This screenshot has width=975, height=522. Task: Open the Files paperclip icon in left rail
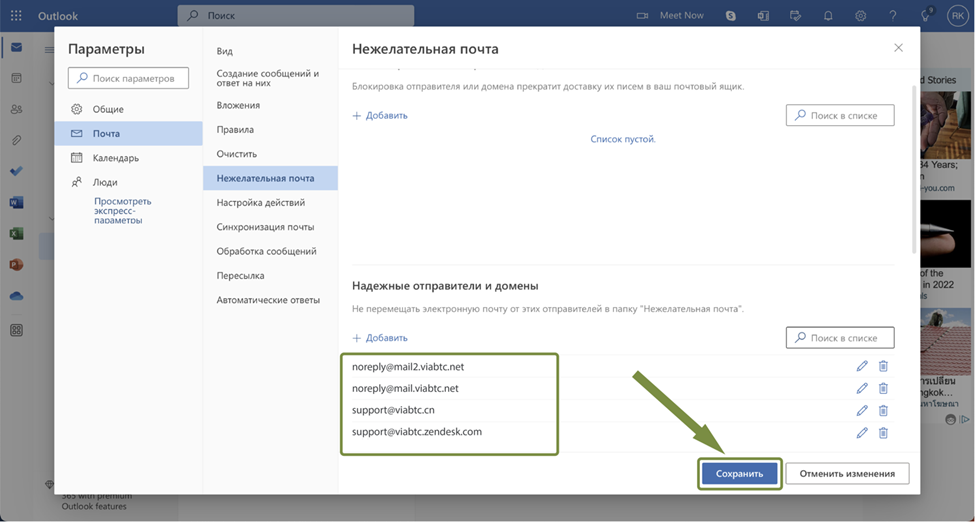tap(16, 141)
